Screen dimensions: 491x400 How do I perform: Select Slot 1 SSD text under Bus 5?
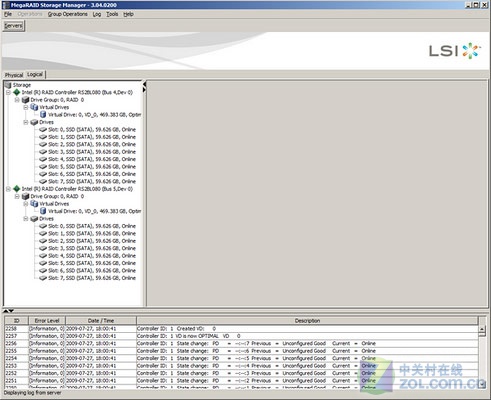click(x=92, y=234)
